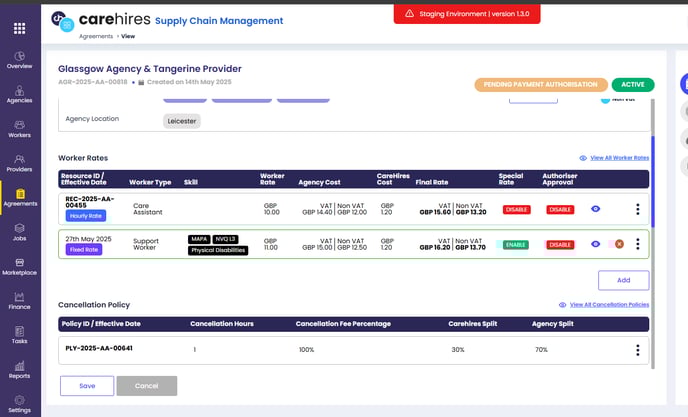Click the staging environment warning icon
688x417 pixels.
(x=409, y=14)
